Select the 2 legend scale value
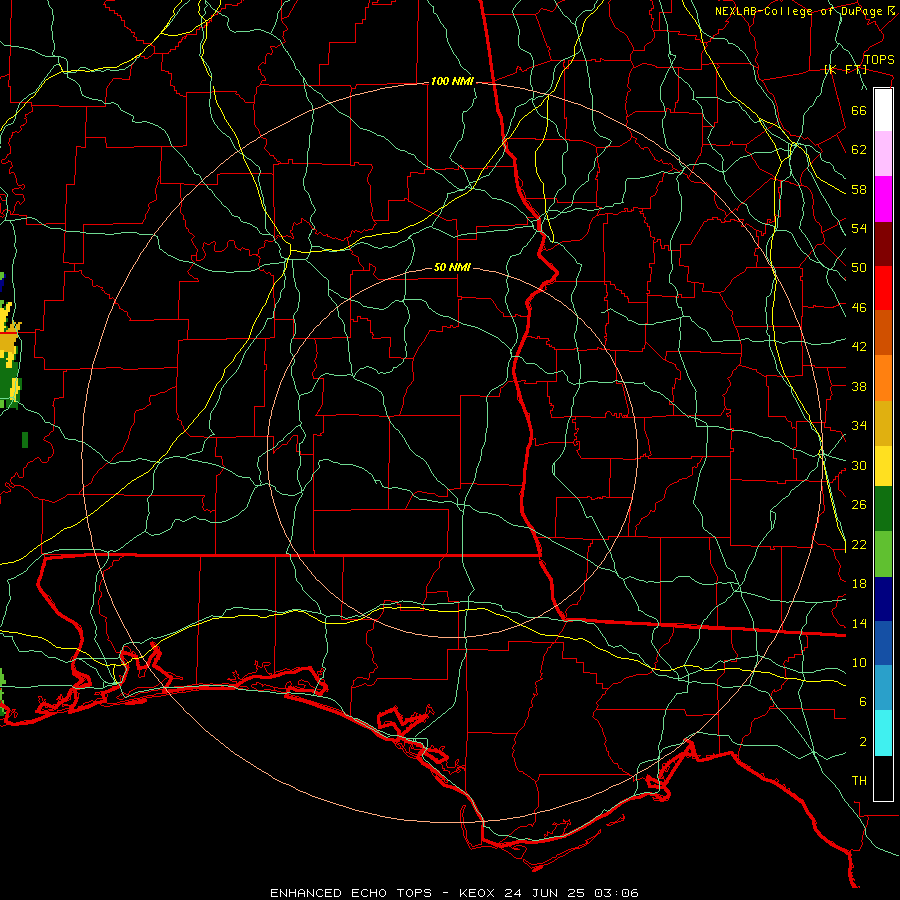The image size is (900, 900). click(863, 742)
